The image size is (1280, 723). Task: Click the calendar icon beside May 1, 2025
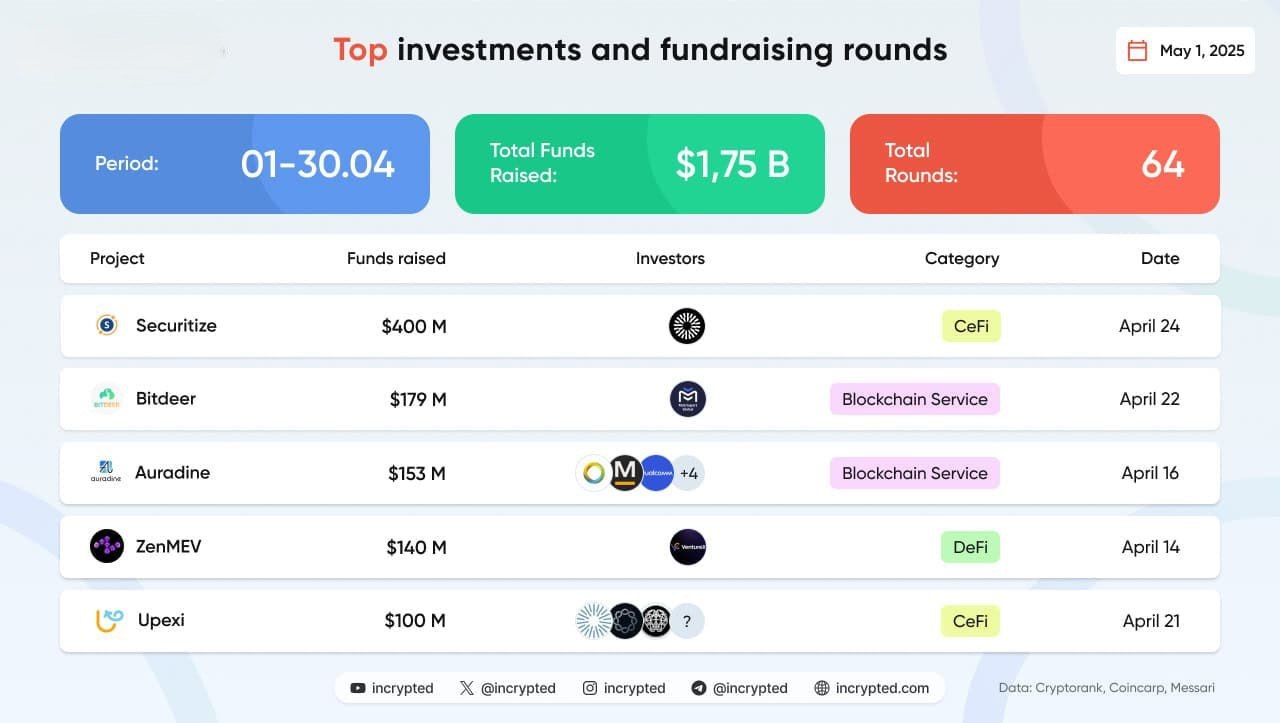(1137, 51)
